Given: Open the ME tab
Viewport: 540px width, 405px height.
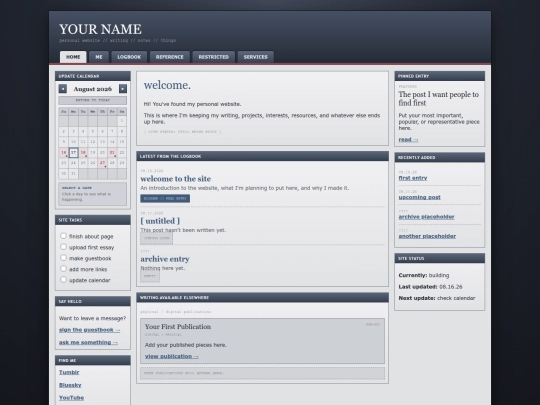Looking at the screenshot, I should [x=99, y=57].
